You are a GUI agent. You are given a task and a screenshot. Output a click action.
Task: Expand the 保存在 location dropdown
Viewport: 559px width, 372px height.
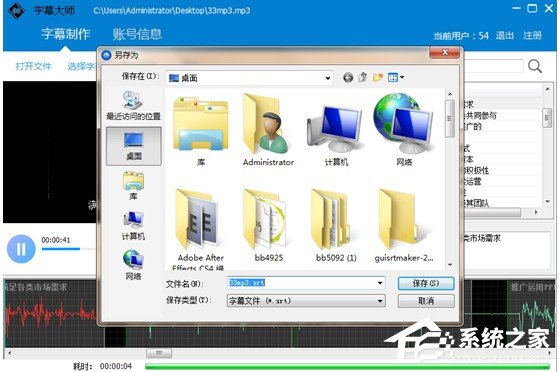pyautogui.click(x=327, y=78)
